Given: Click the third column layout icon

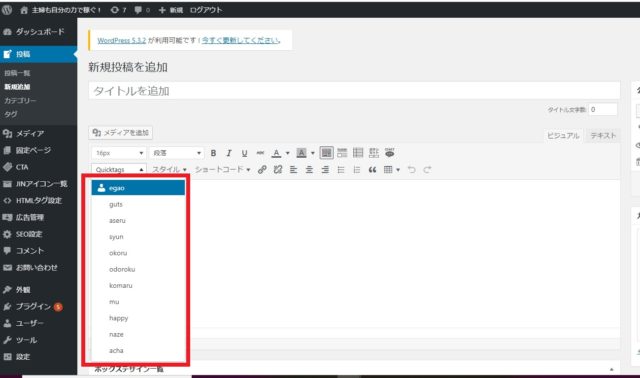Looking at the screenshot, I should 358,153.
